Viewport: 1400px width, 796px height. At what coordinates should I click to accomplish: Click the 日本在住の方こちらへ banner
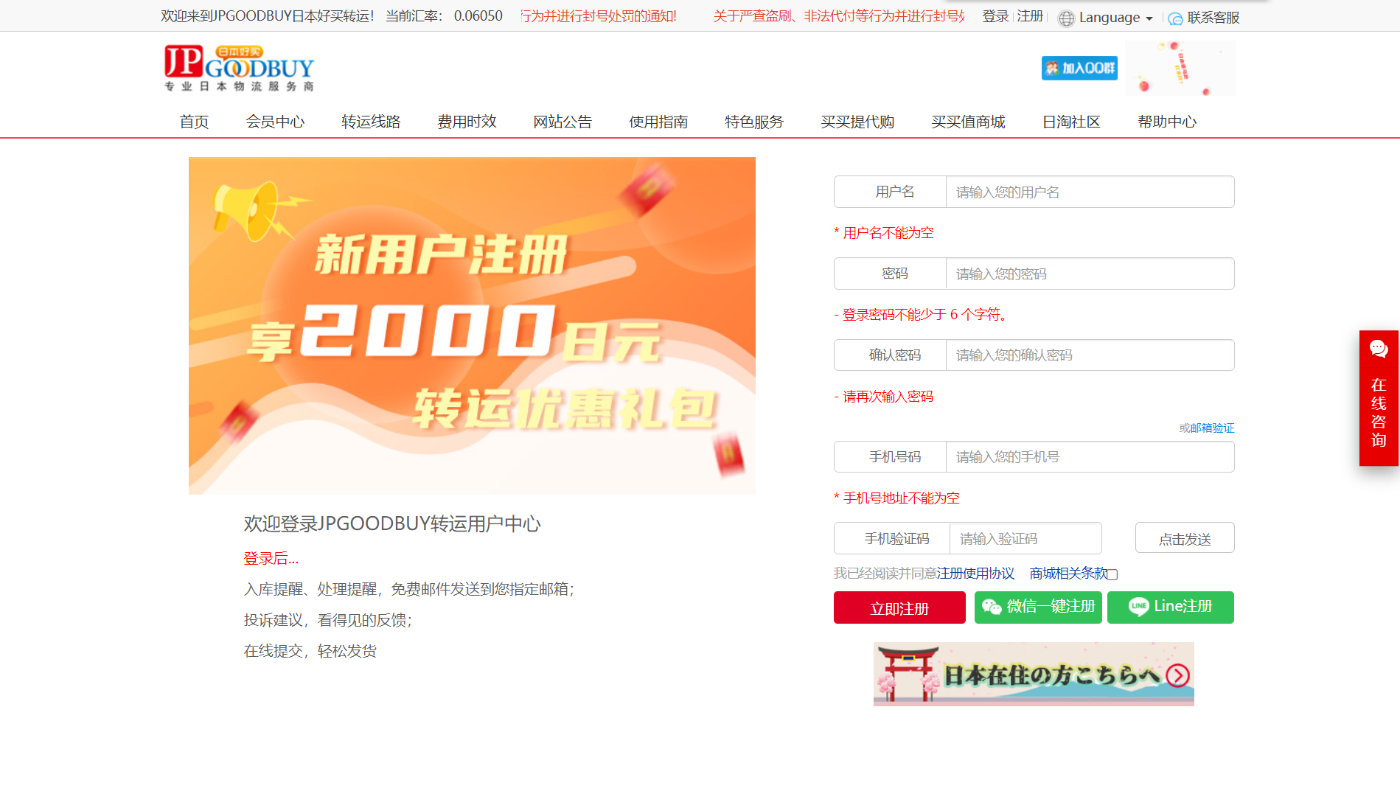[1034, 674]
